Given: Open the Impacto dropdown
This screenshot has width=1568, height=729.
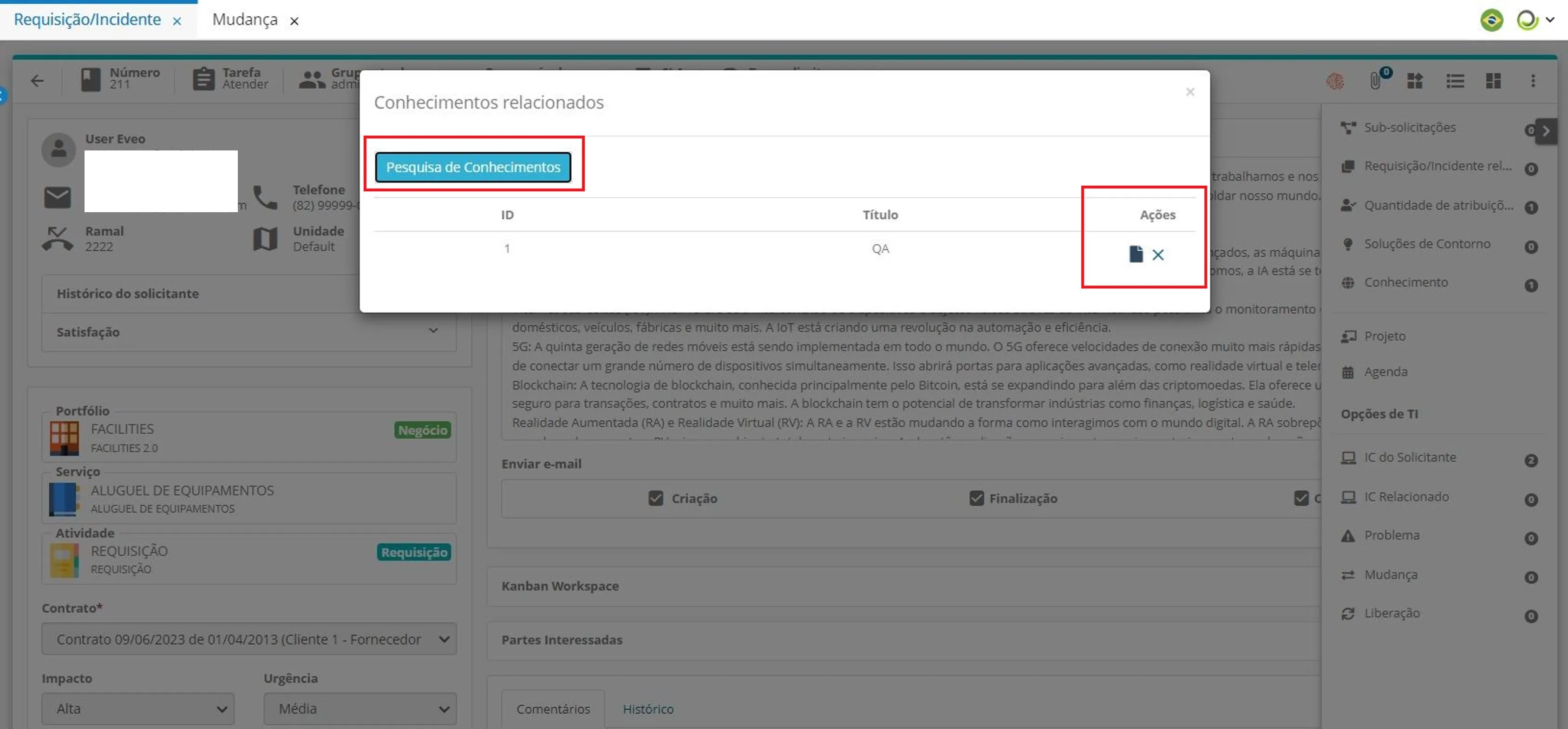Looking at the screenshot, I should coord(137,709).
